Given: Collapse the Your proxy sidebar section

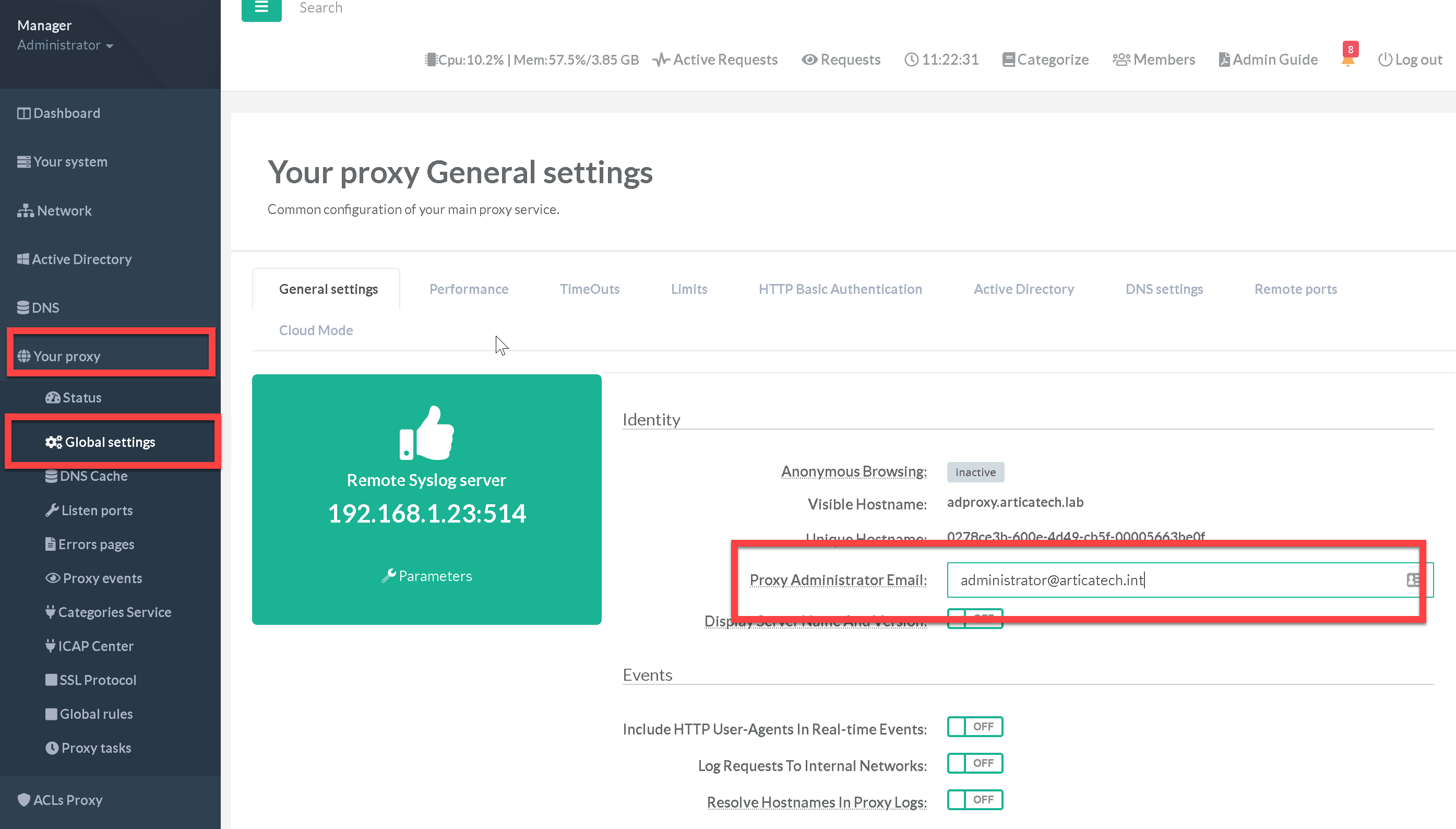Looking at the screenshot, I should (67, 357).
